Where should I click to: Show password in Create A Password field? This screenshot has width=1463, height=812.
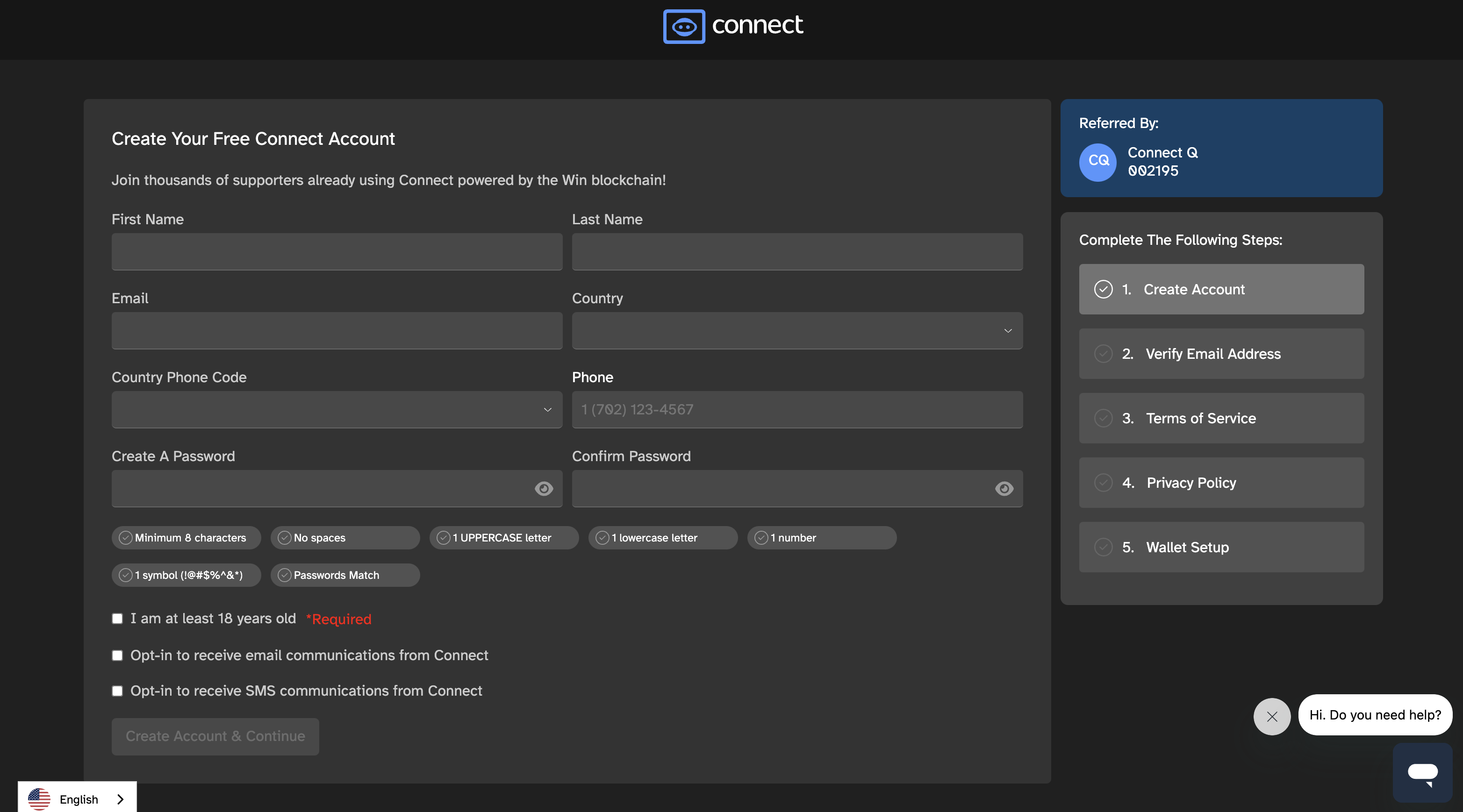point(544,488)
